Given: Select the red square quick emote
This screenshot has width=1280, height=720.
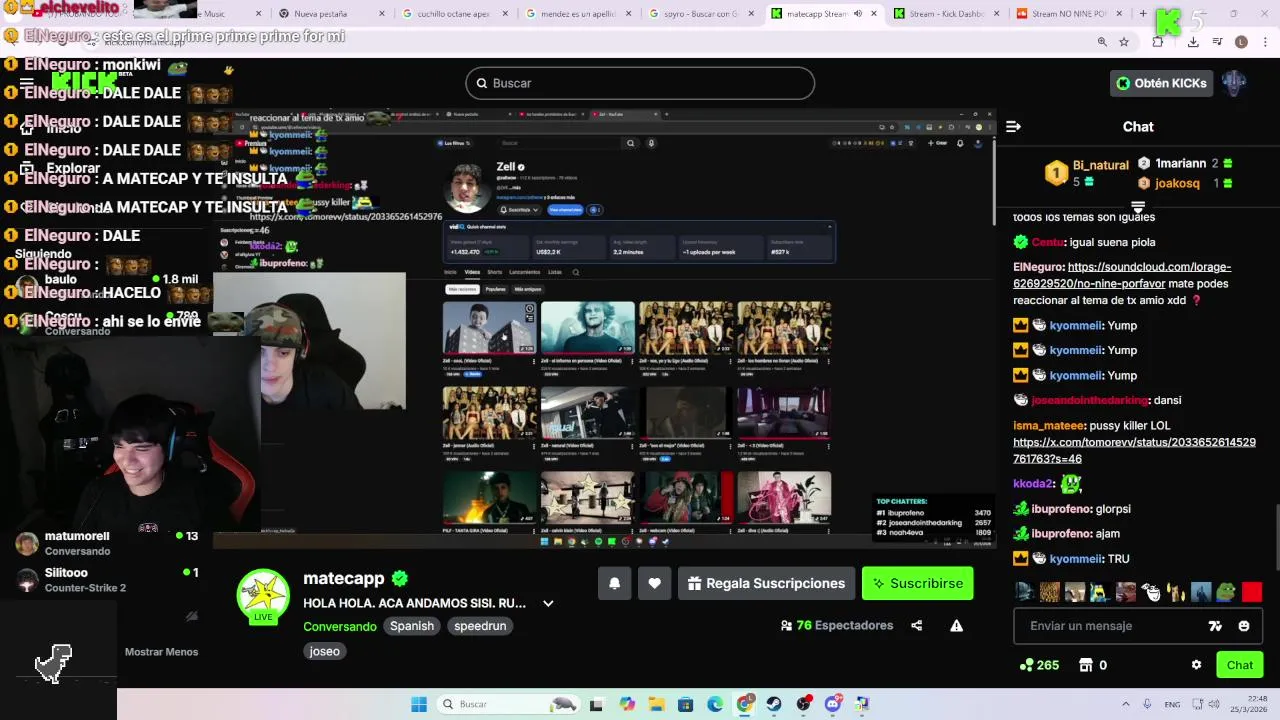Looking at the screenshot, I should (1252, 592).
